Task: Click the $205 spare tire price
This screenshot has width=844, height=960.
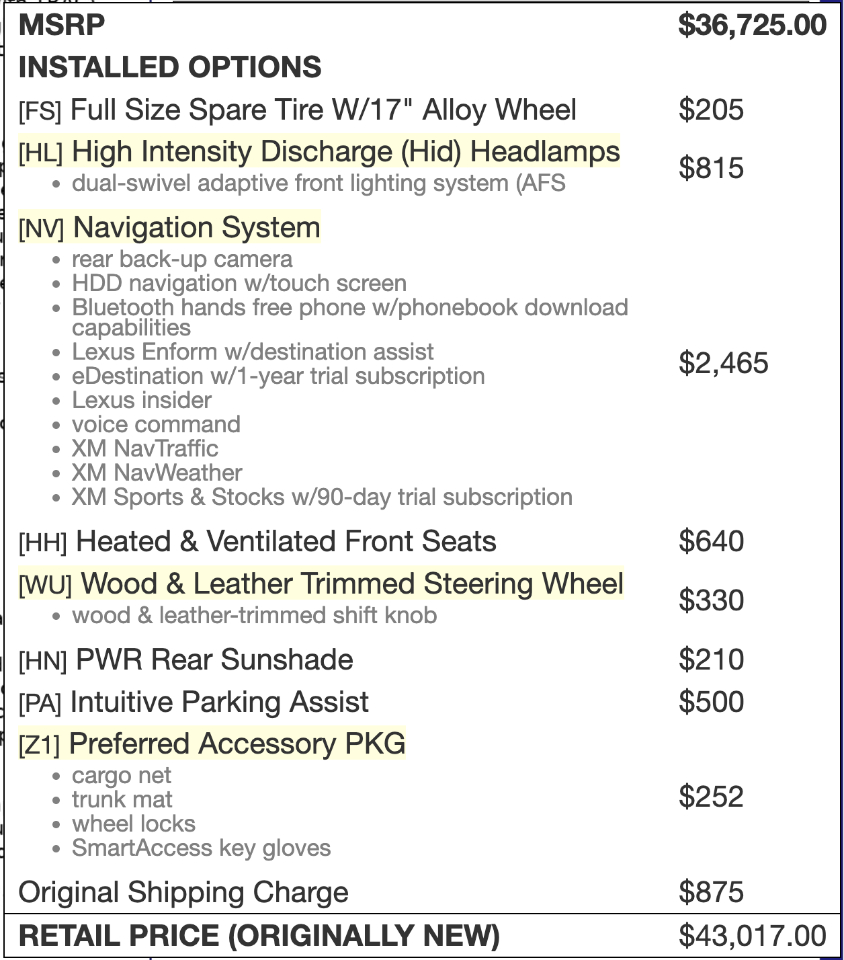Action: 711,109
